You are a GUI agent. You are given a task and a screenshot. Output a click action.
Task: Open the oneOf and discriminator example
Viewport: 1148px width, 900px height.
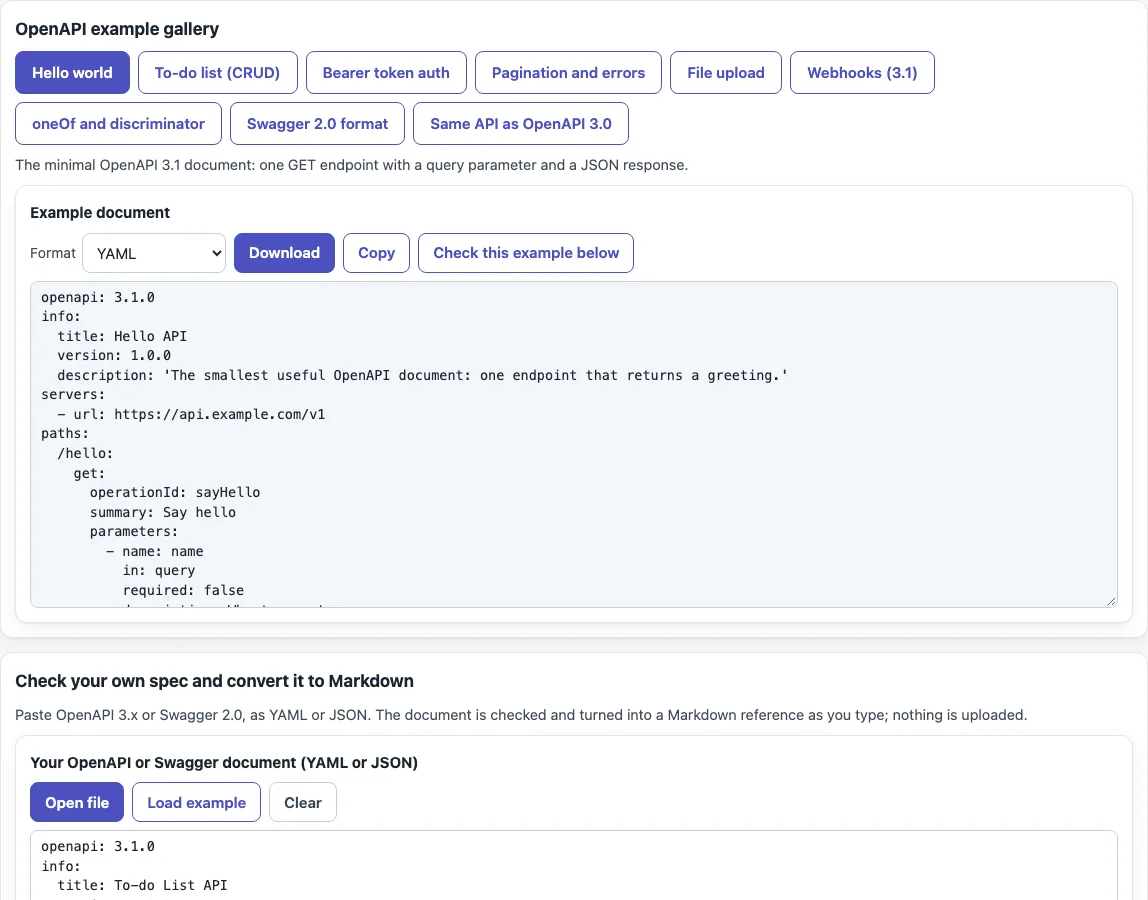pyautogui.click(x=118, y=124)
